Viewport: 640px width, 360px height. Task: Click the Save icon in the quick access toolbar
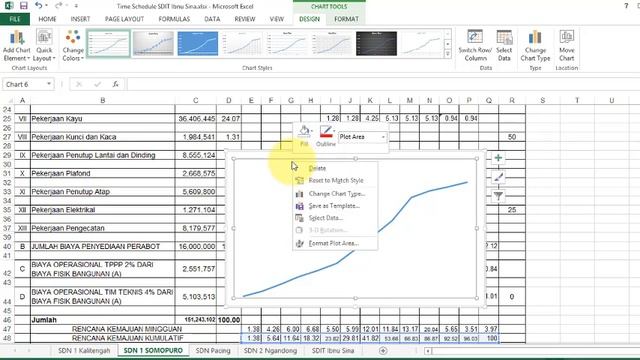[24, 6]
